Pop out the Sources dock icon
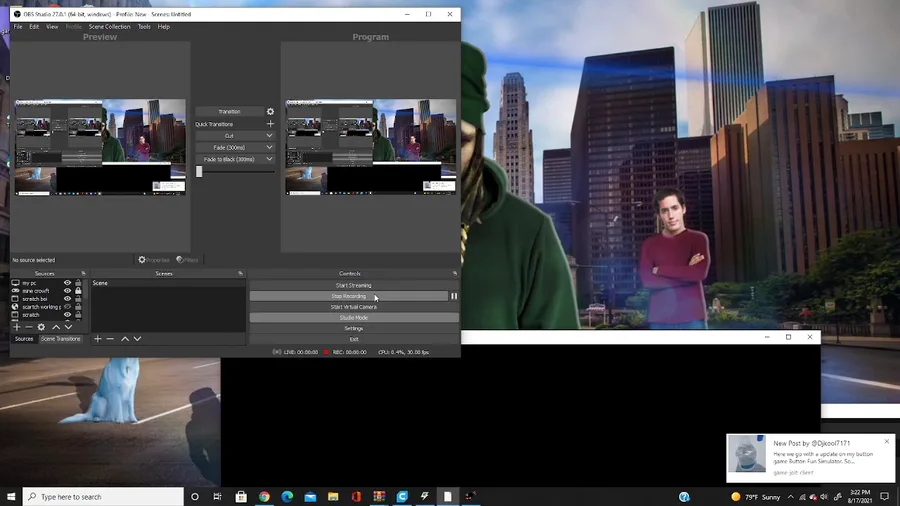The image size is (900, 506). coord(83,274)
